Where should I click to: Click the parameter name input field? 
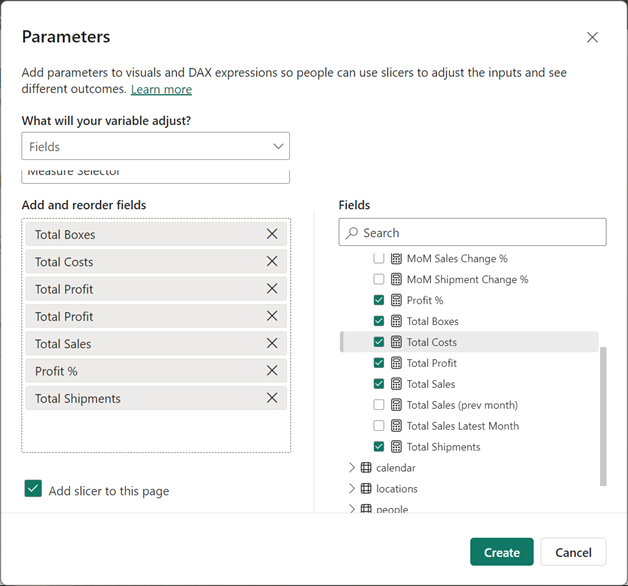click(155, 176)
